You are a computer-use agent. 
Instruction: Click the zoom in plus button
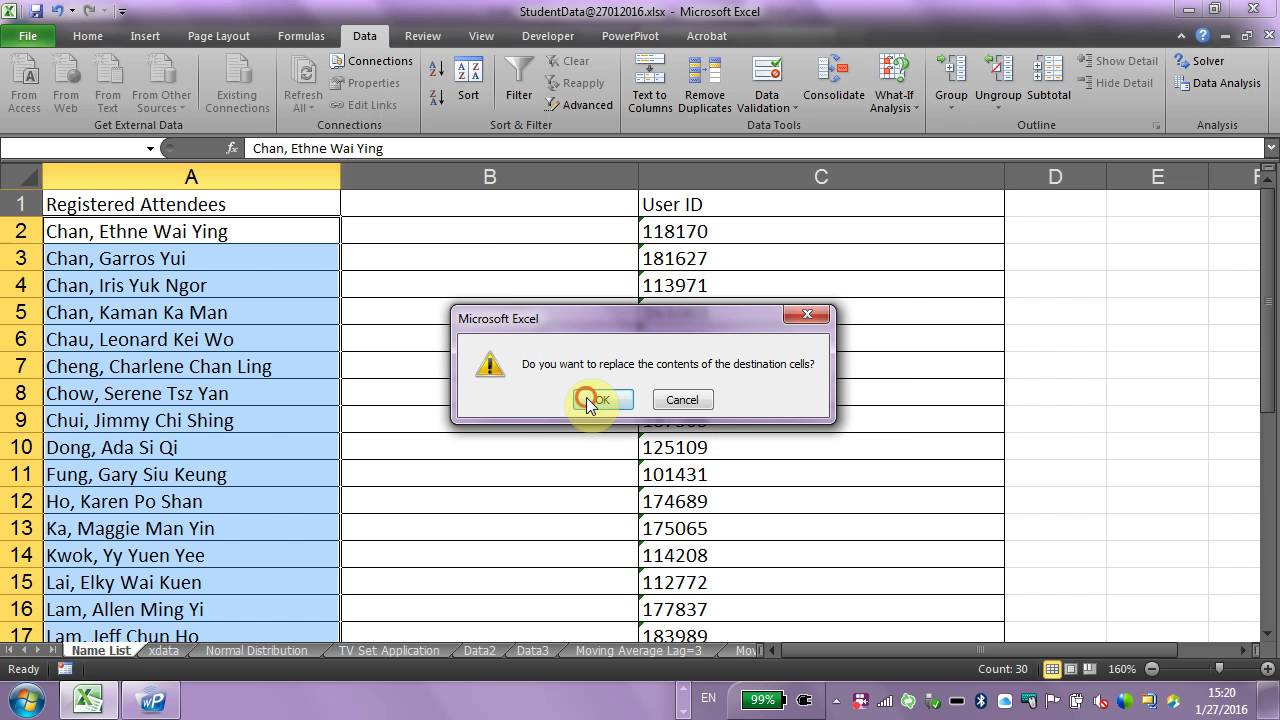tap(1269, 669)
